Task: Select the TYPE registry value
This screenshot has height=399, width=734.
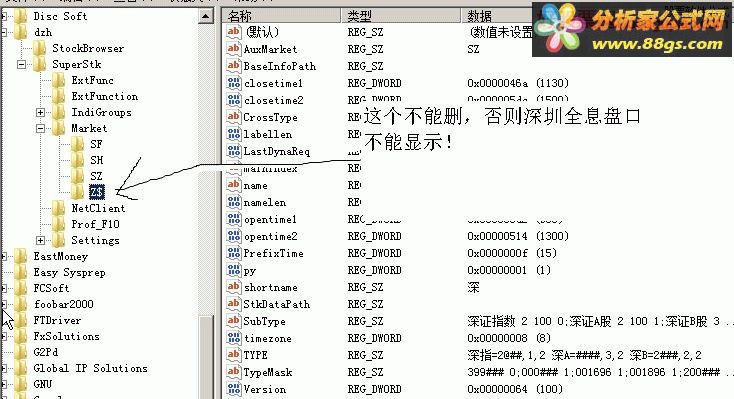Action: coord(256,355)
